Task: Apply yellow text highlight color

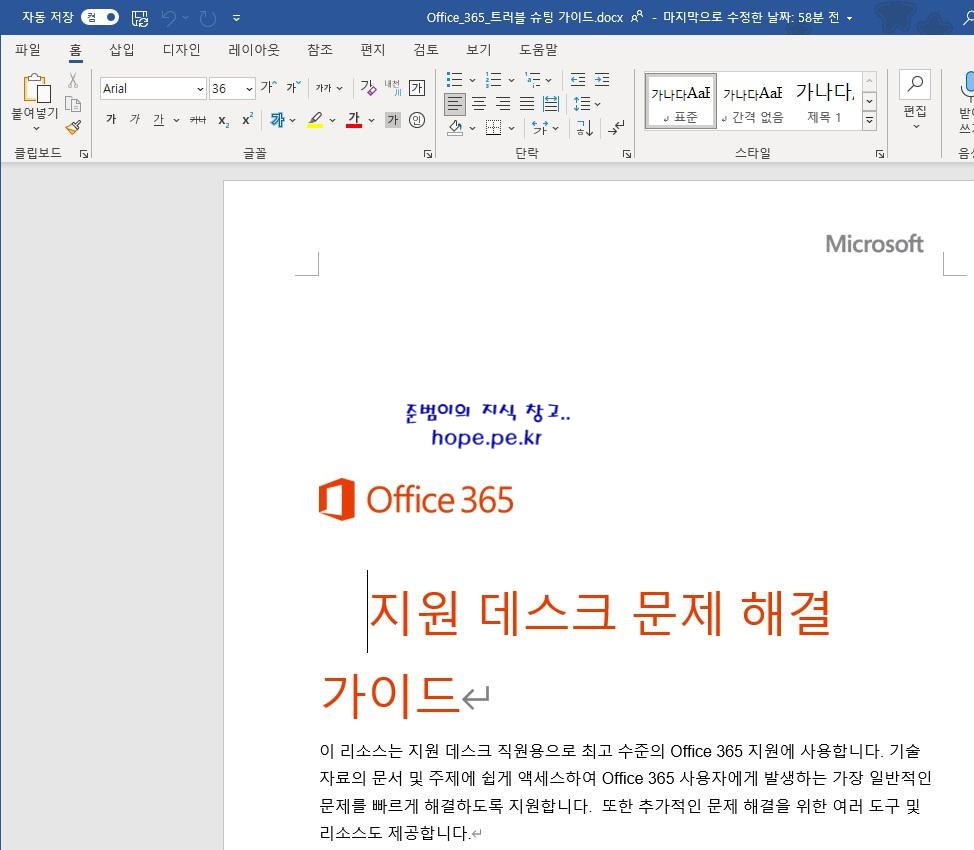Action: (x=316, y=119)
